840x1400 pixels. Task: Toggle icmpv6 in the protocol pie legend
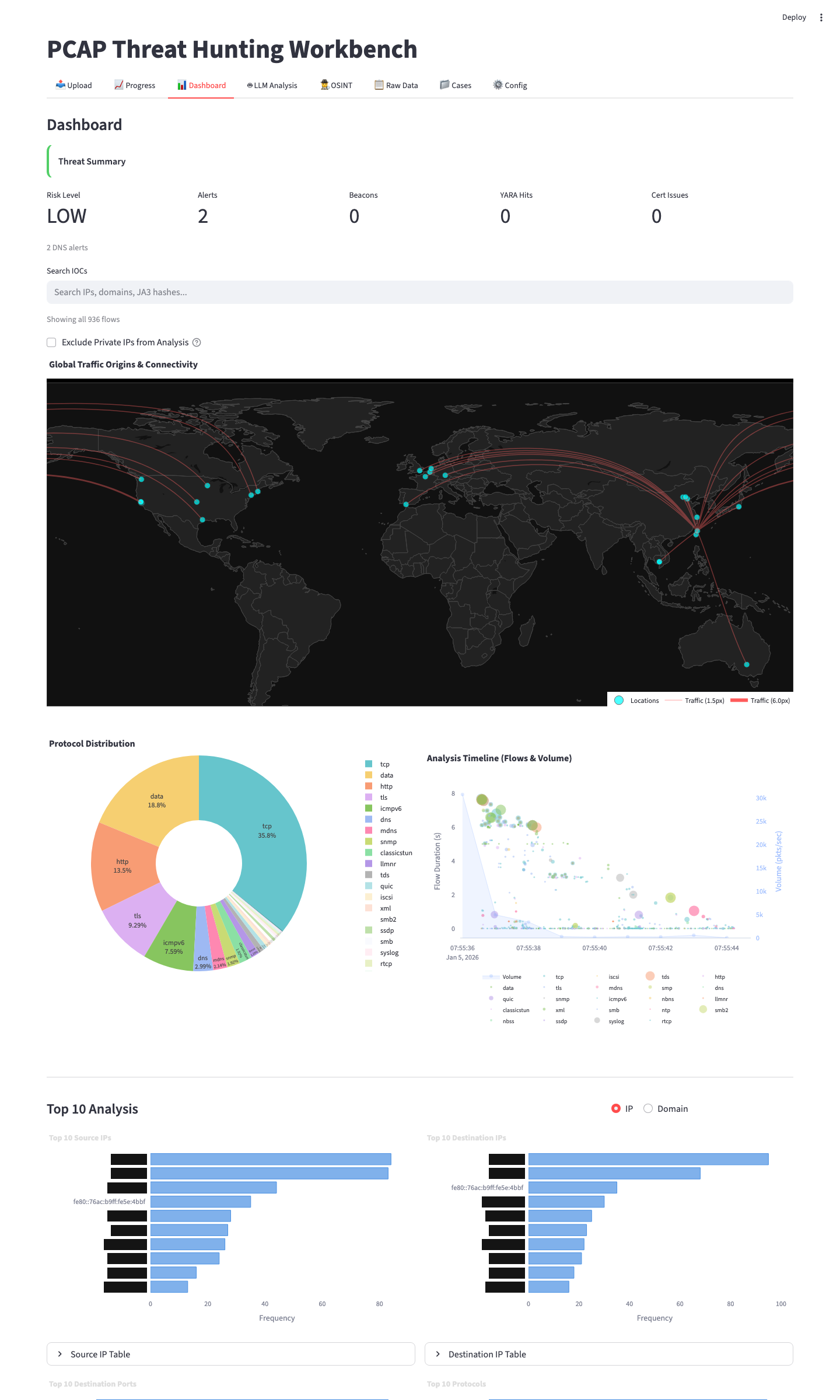(383, 808)
